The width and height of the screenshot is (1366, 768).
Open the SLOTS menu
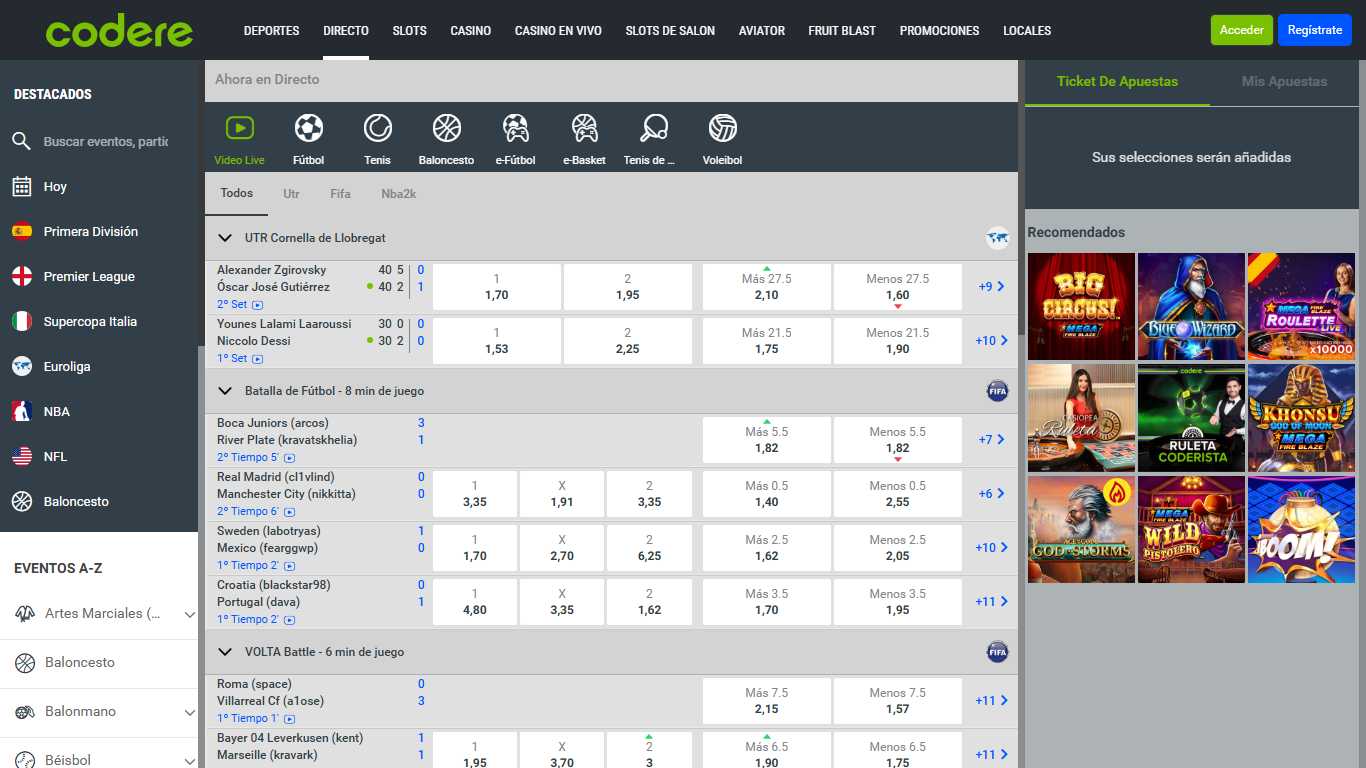coord(409,30)
